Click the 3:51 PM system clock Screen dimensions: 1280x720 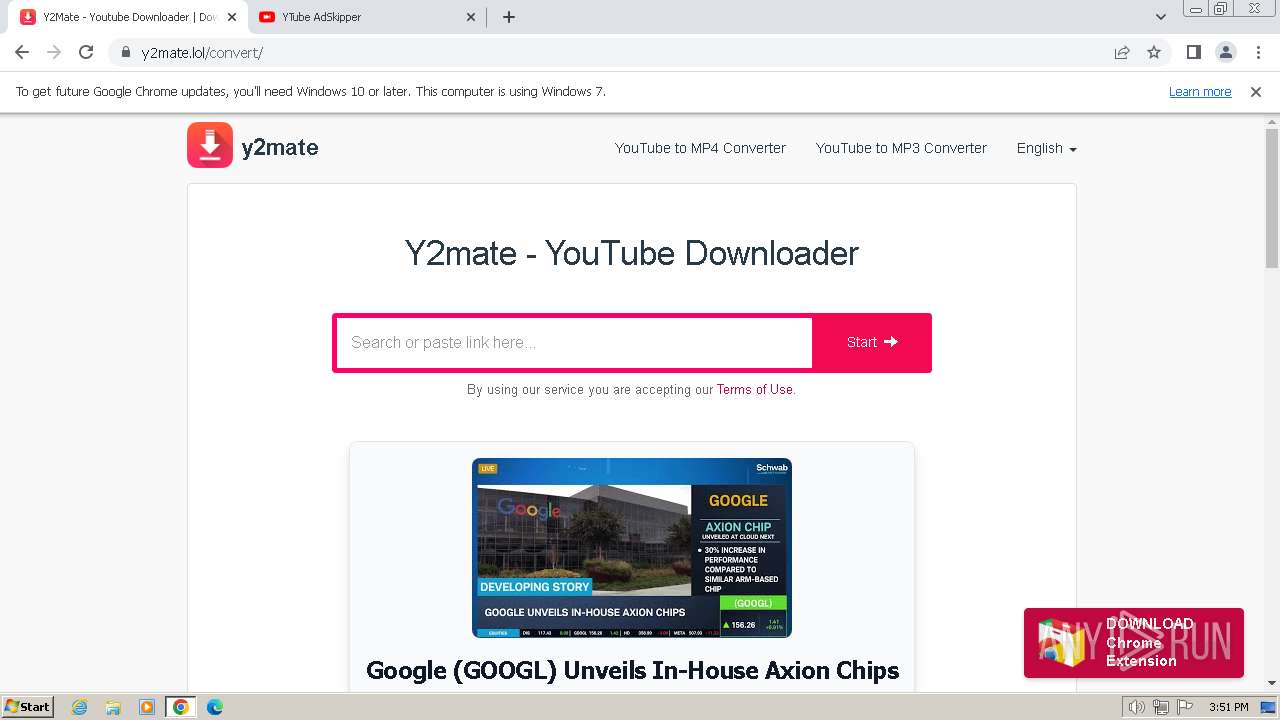[1229, 707]
